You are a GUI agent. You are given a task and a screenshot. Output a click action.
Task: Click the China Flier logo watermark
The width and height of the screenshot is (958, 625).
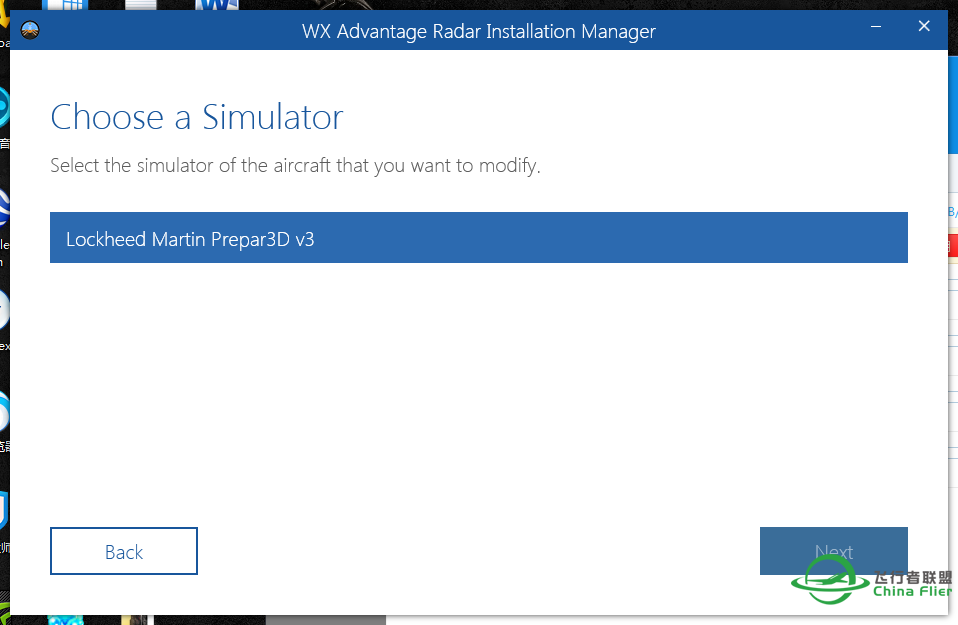[x=870, y=582]
